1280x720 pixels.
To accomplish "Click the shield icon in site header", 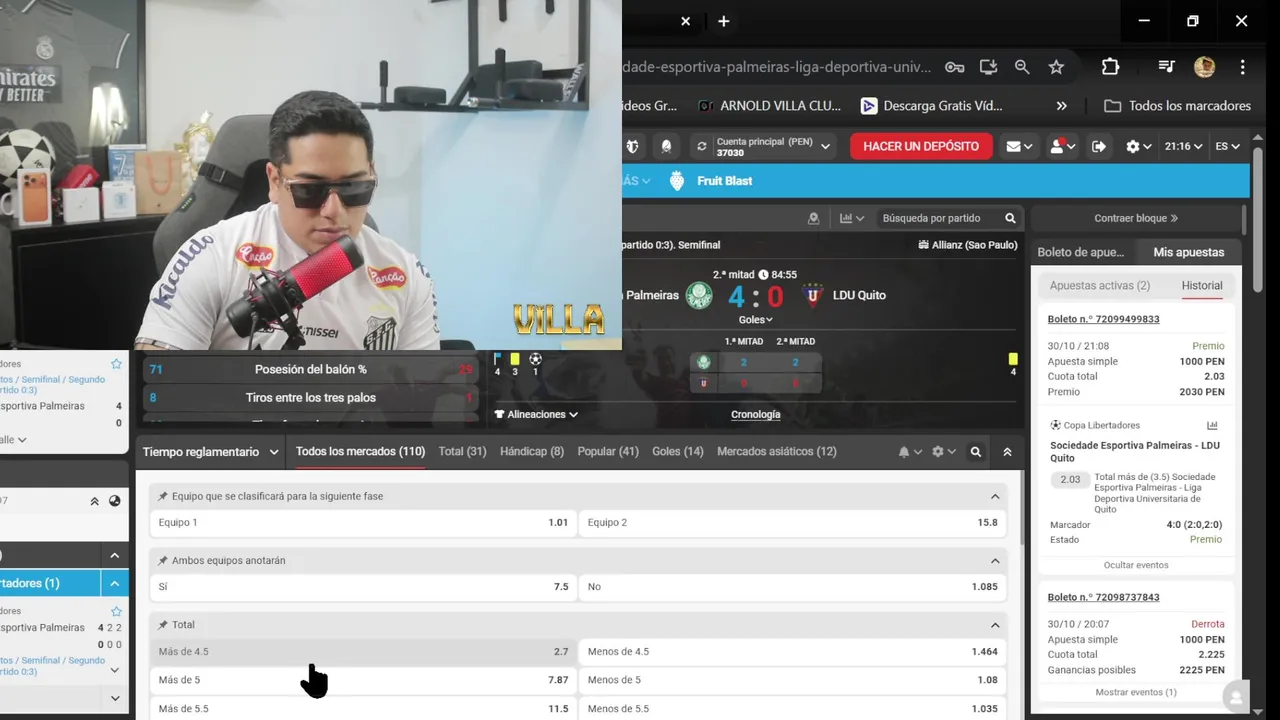I will tap(632, 146).
